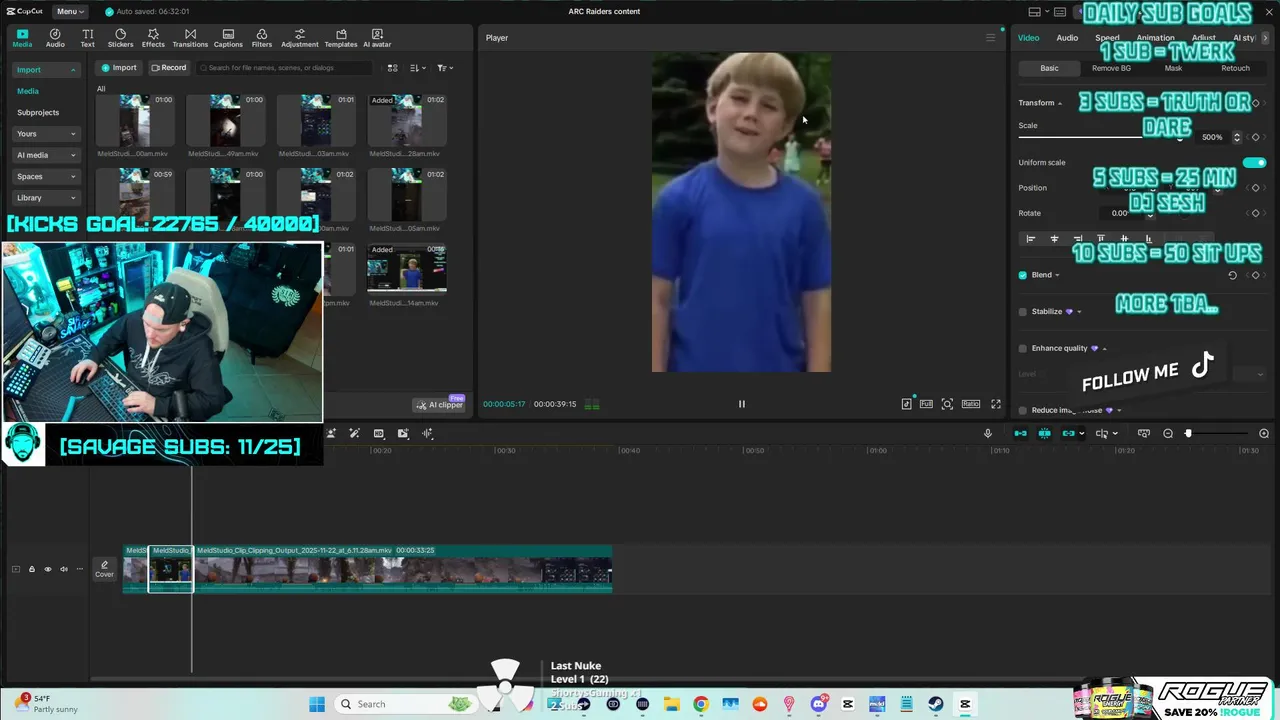This screenshot has height=720, width=1280.
Task: Open the Templates tab
Action: (341, 38)
